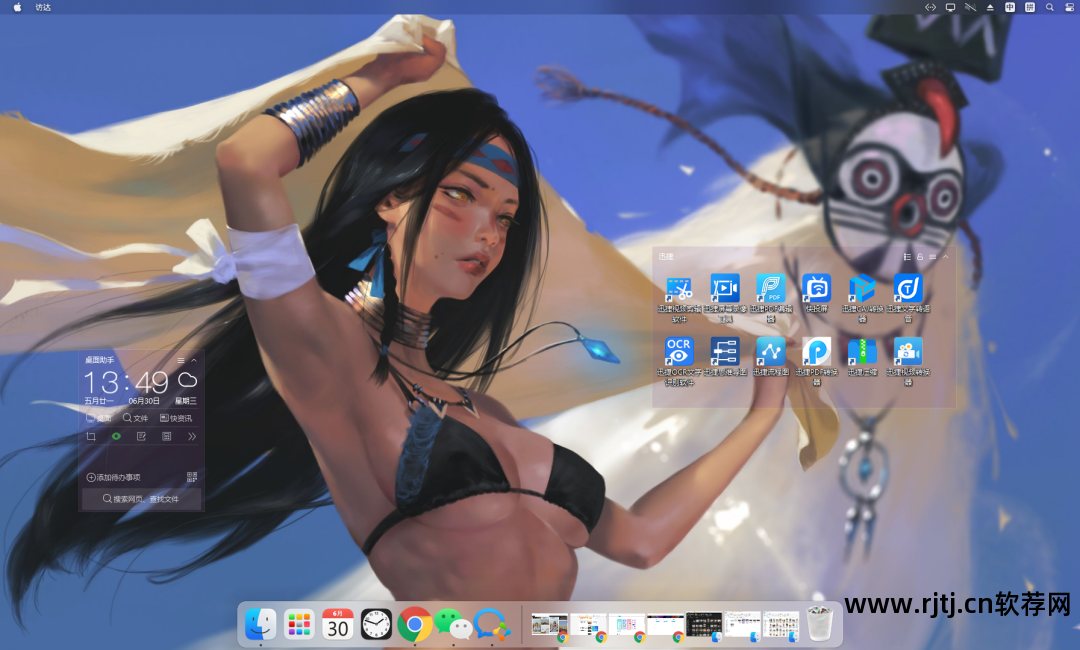Launch the 迅捷PDF编辑器 shortcut

770,289
